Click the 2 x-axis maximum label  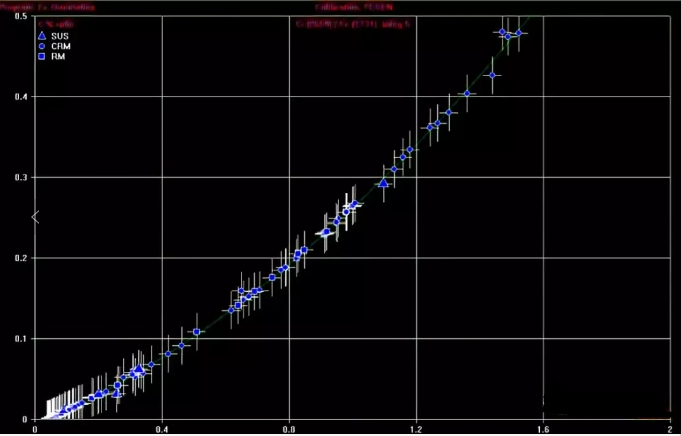[x=669, y=428]
